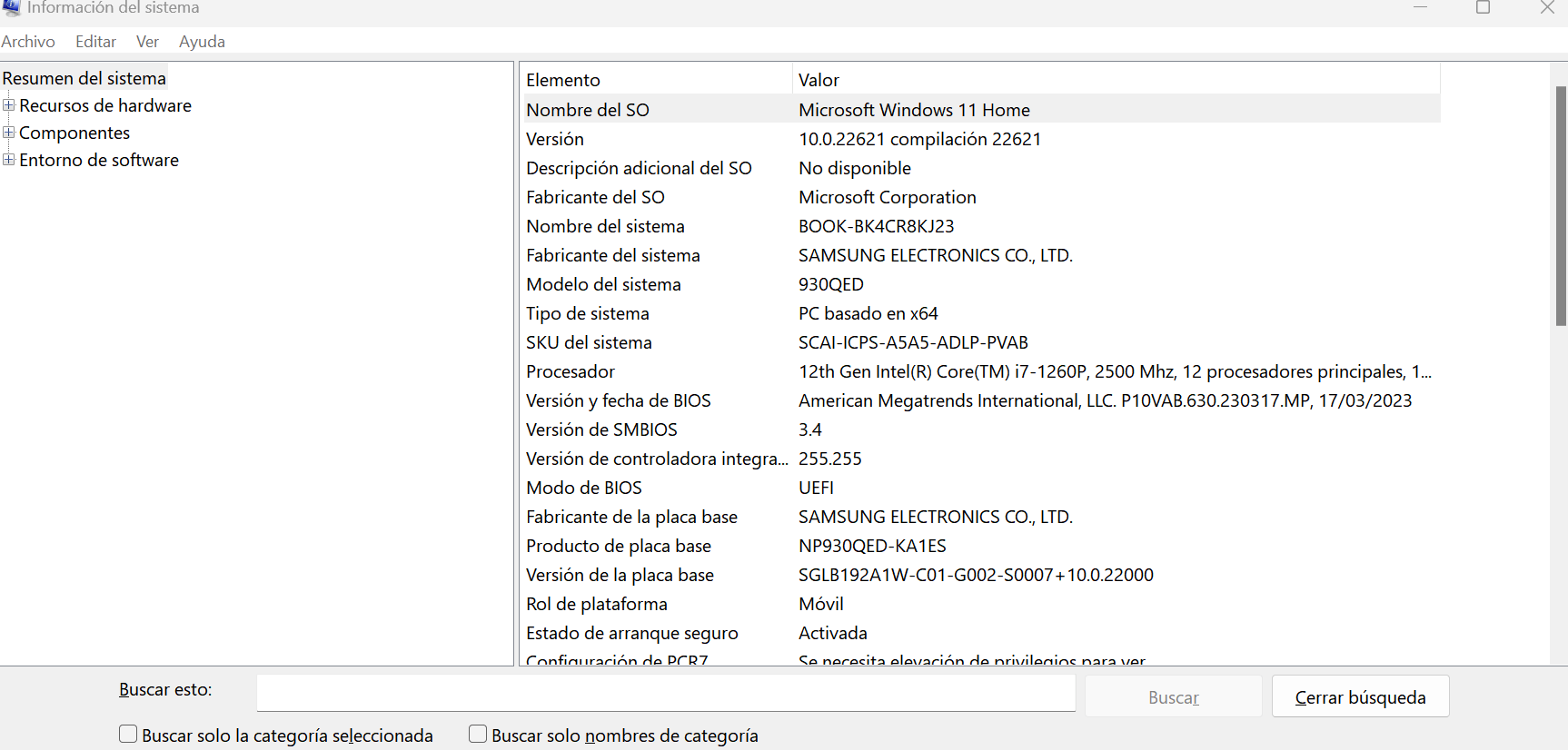Expand the Recursos de hardware node
This screenshot has height=750, width=1568.
coord(9,105)
